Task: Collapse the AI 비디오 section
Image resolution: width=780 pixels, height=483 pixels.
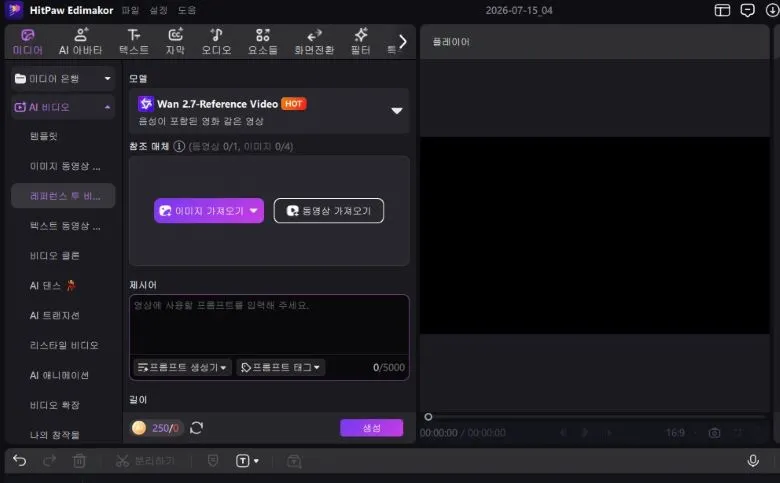Action: click(63, 107)
